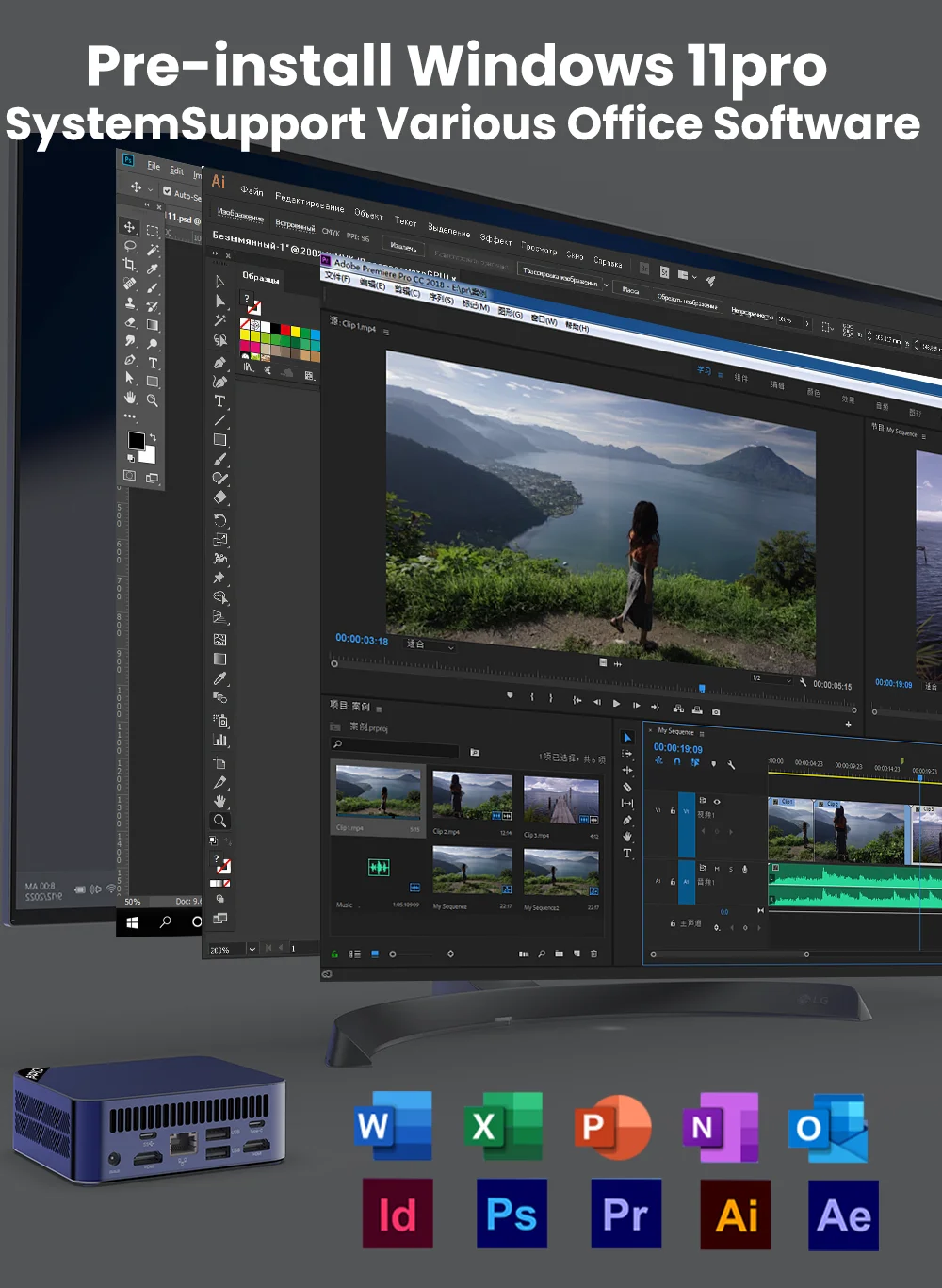This screenshot has height=1288, width=942.
Task: Open the source monitor zoom fit dropdown
Action: click(431, 645)
